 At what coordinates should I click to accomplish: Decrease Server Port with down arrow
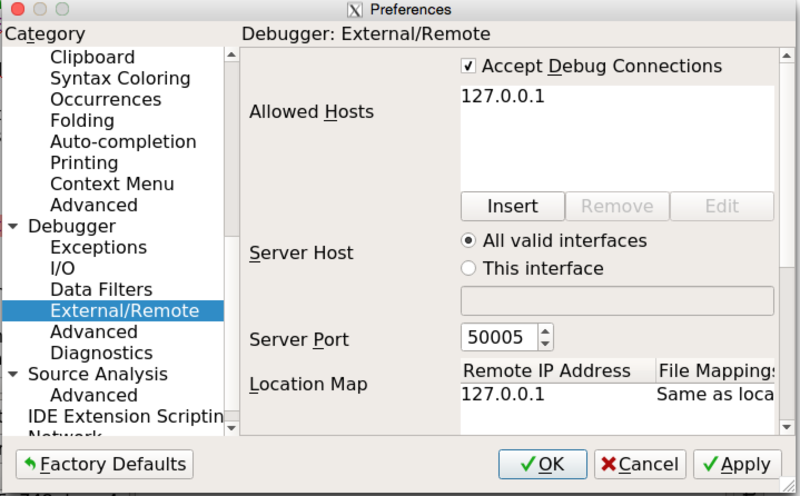(545, 343)
